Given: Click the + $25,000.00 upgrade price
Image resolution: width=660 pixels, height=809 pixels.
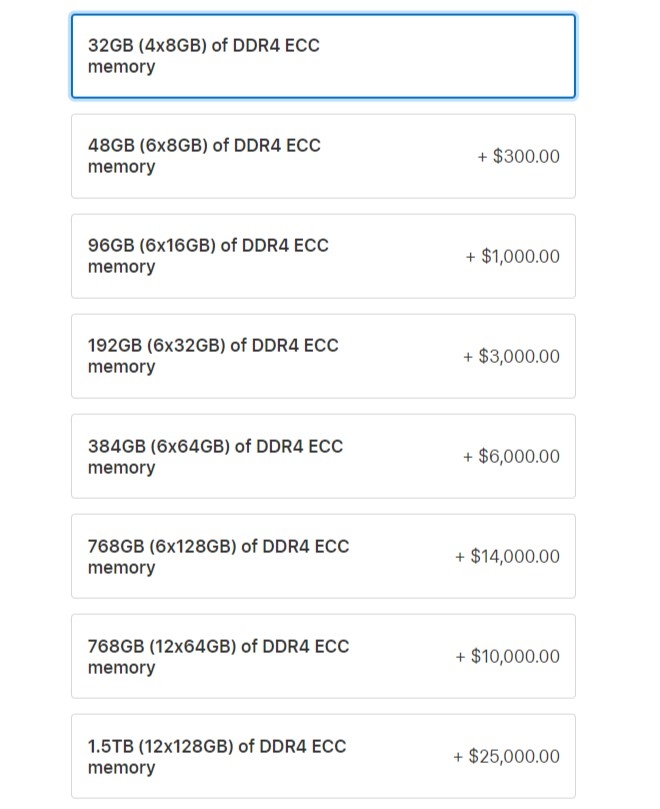Looking at the screenshot, I should (x=507, y=756).
